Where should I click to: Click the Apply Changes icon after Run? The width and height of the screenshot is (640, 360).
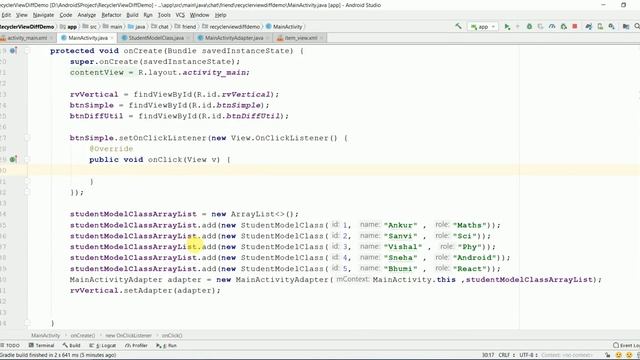[518, 27]
